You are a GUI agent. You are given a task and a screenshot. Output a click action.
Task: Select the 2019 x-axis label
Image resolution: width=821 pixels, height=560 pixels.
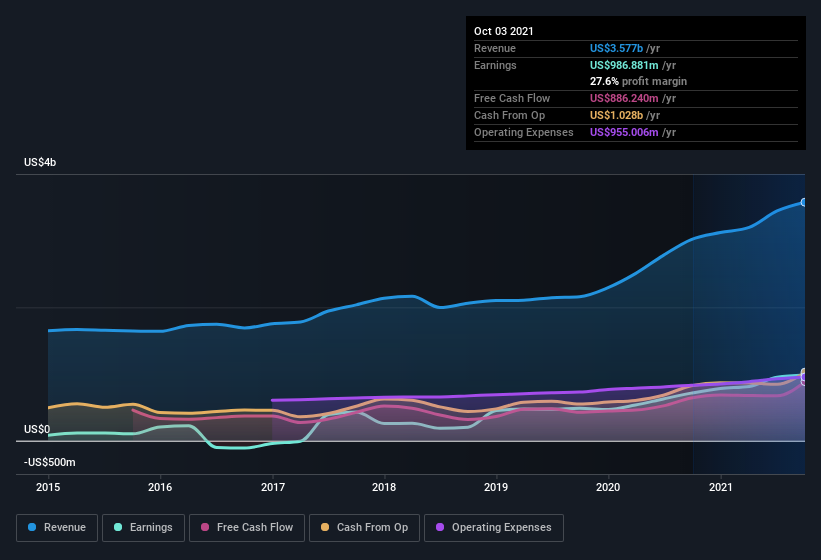point(496,487)
